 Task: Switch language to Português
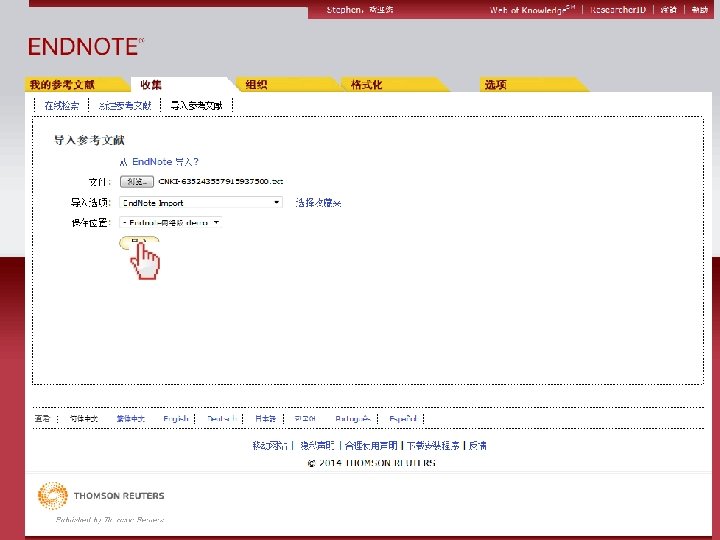click(x=353, y=418)
